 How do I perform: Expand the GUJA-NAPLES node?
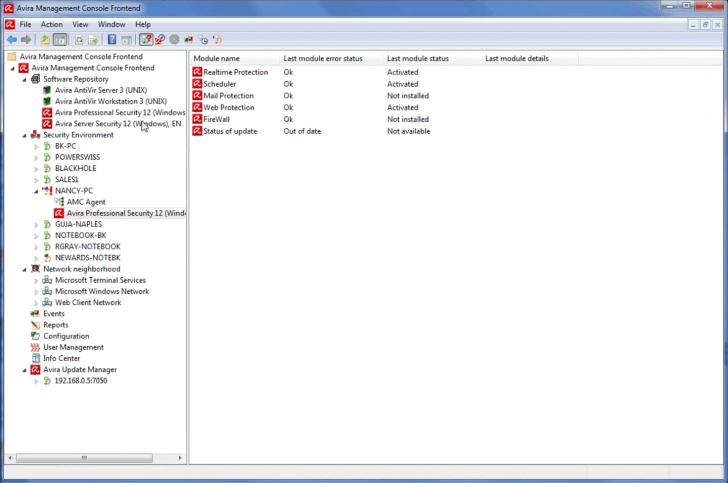pyautogui.click(x=36, y=224)
